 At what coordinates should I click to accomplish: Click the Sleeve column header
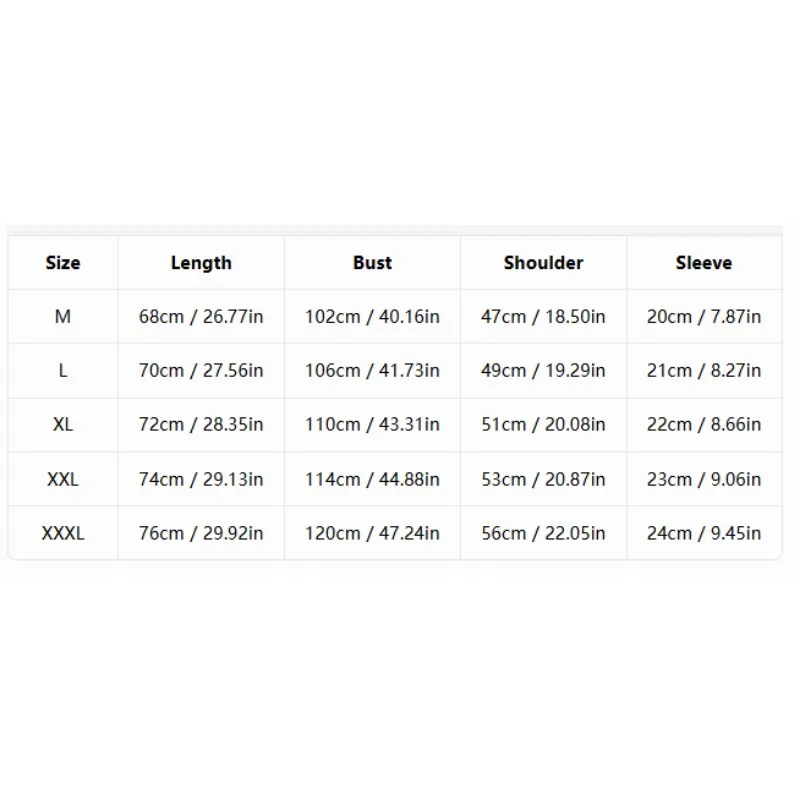click(x=704, y=263)
